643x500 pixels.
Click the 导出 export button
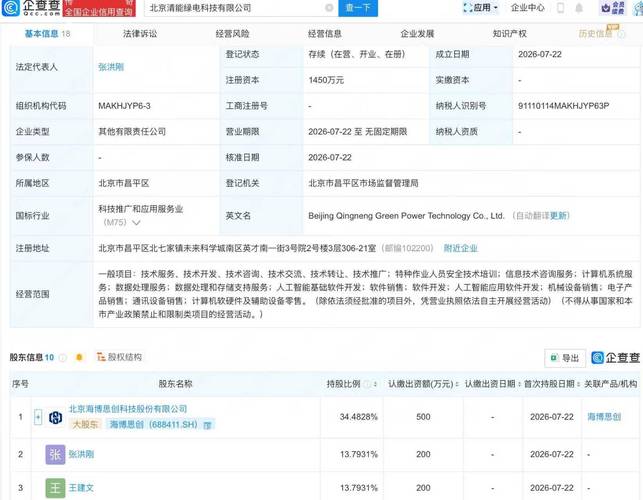coord(565,358)
